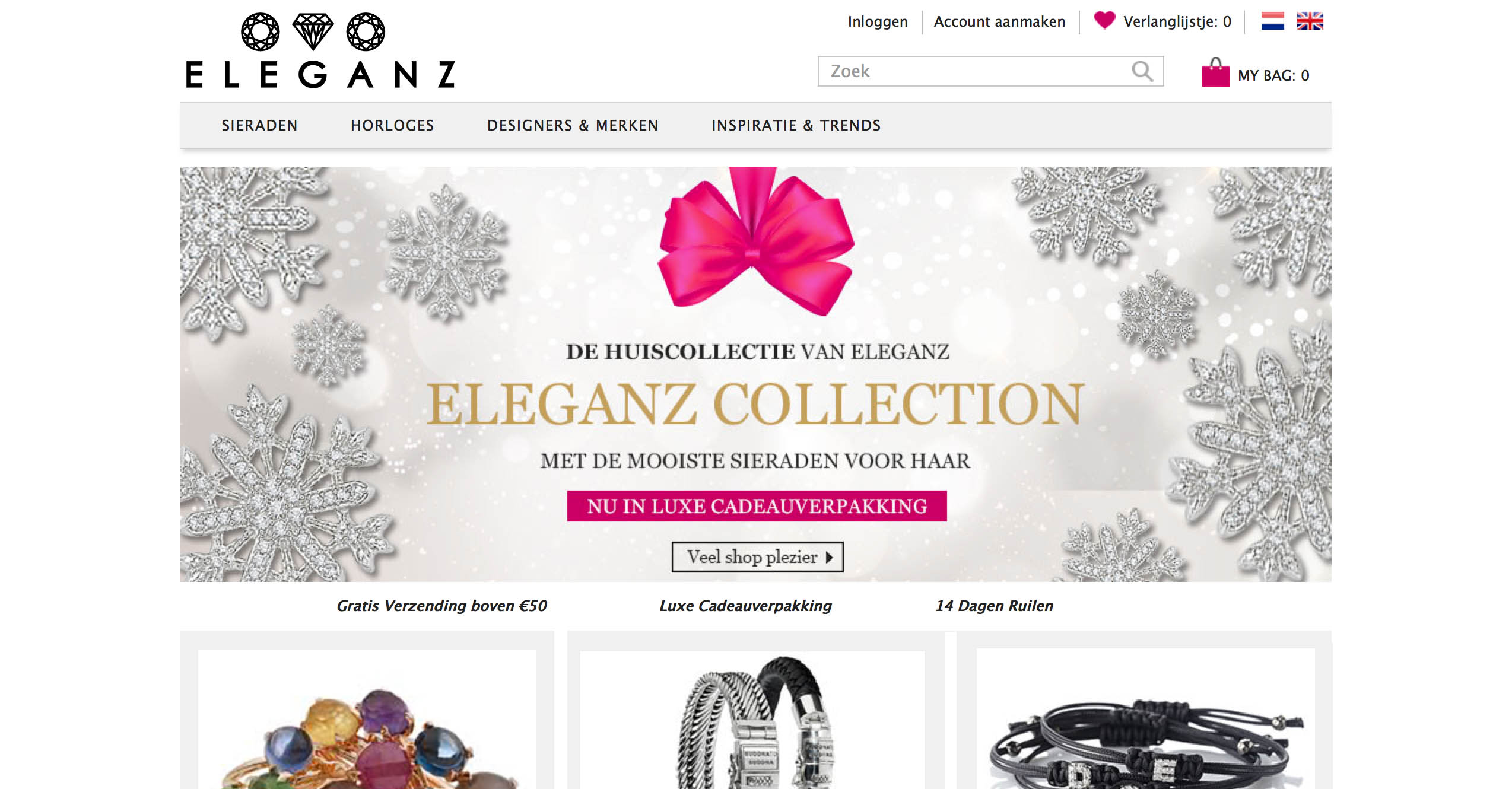1512x789 pixels.
Task: Click the pink wishlist heart icon
Action: point(1104,20)
